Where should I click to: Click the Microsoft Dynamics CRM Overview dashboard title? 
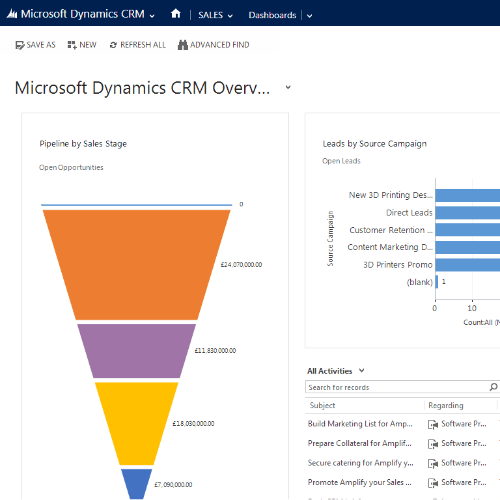[x=142, y=88]
